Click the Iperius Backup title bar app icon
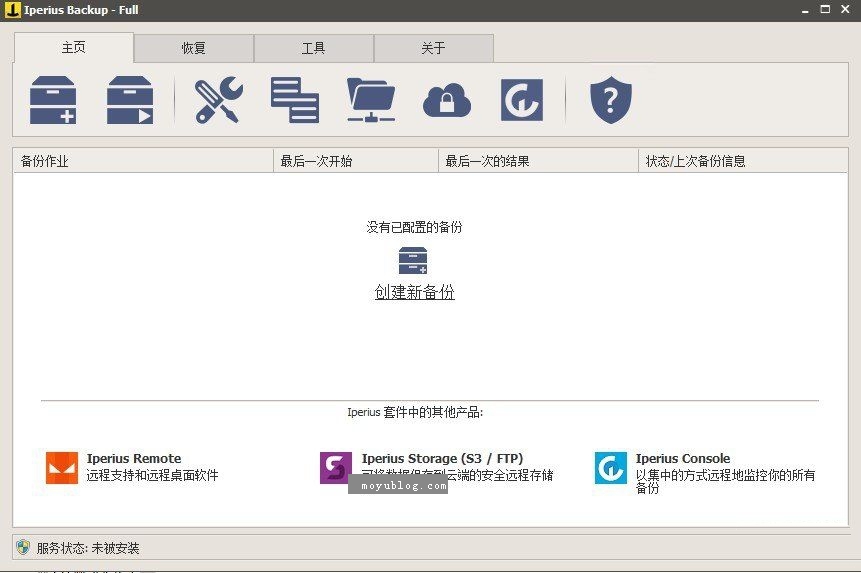Image resolution: width=861 pixels, height=573 pixels. click(12, 10)
